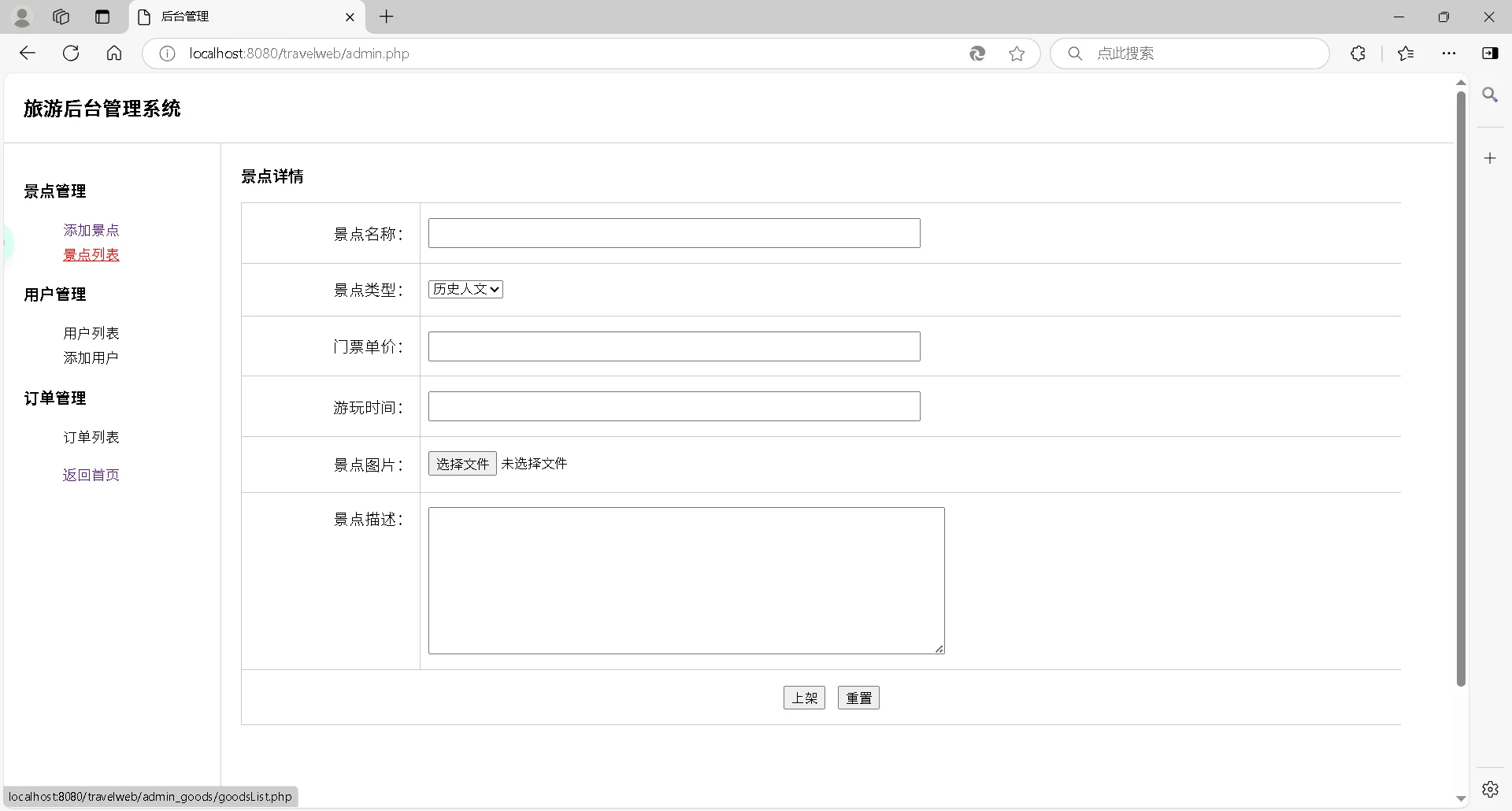The height and width of the screenshot is (811, 1512).
Task: Open the workspaces icon next to profile
Action: pyautogui.click(x=61, y=17)
